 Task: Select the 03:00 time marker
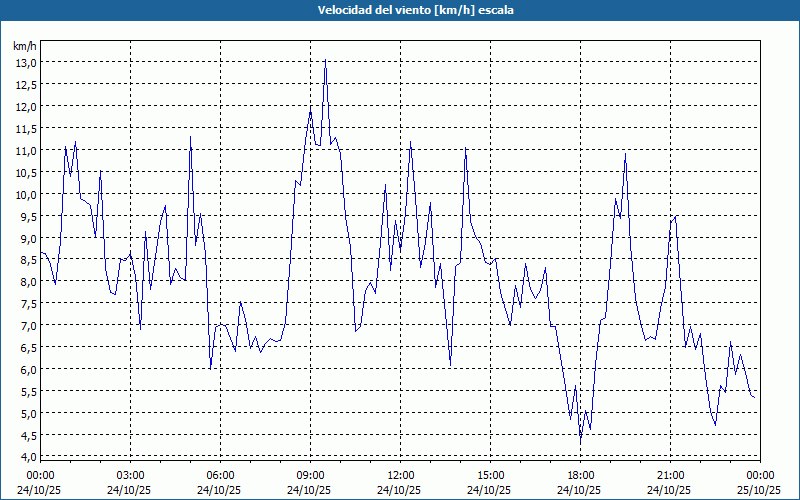[130, 475]
